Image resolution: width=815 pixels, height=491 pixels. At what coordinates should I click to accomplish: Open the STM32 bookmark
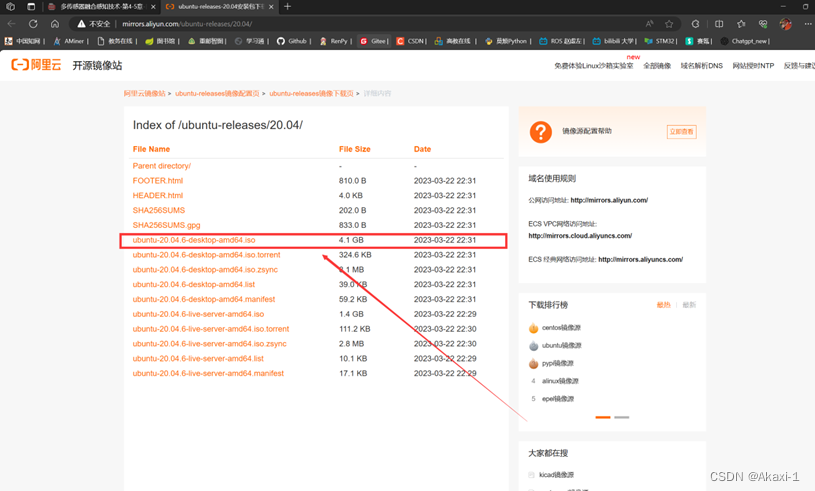(660, 41)
